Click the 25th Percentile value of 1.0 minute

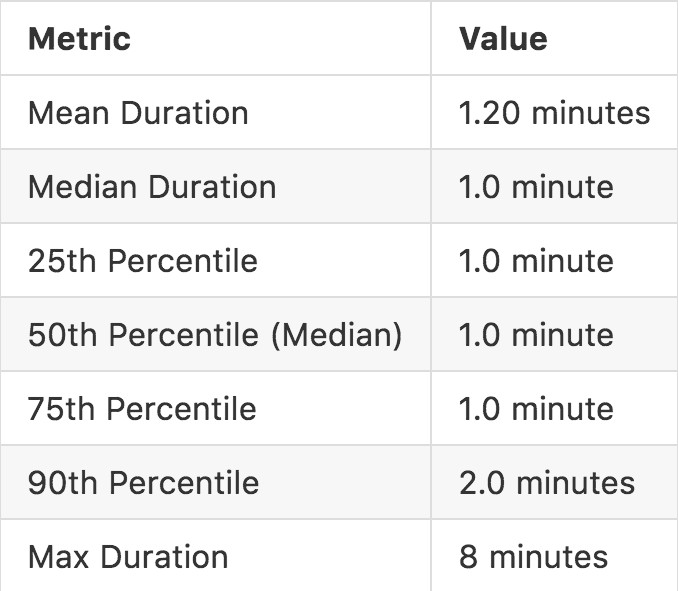pos(536,261)
